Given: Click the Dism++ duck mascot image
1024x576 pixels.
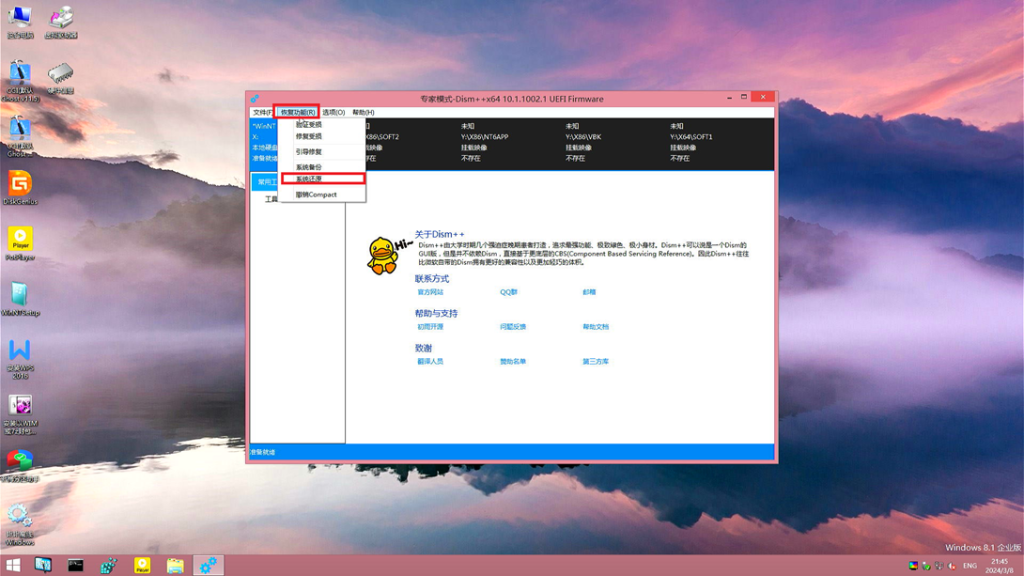Looking at the screenshot, I should click(x=383, y=255).
